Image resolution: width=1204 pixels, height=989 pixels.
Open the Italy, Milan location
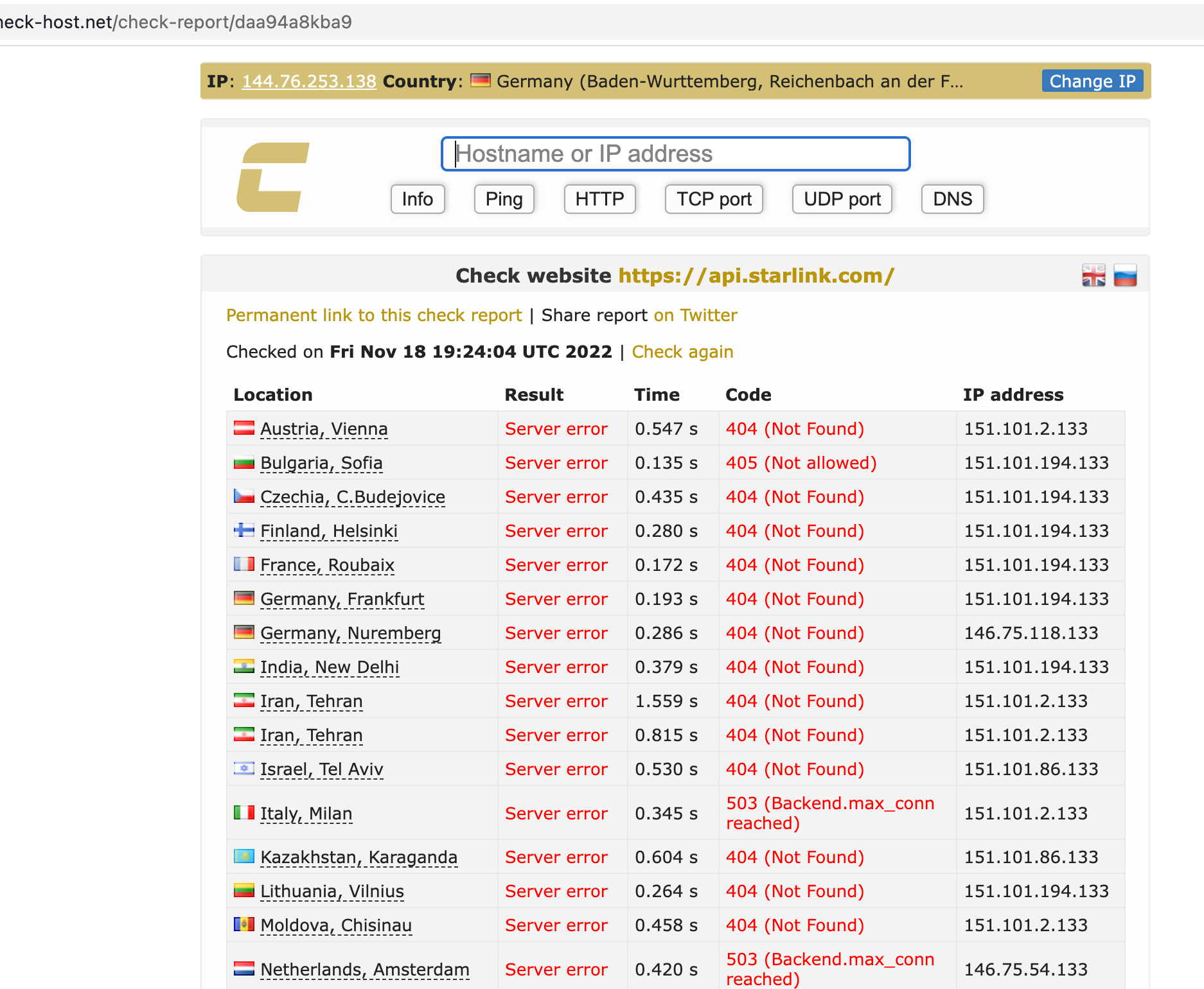coord(306,814)
